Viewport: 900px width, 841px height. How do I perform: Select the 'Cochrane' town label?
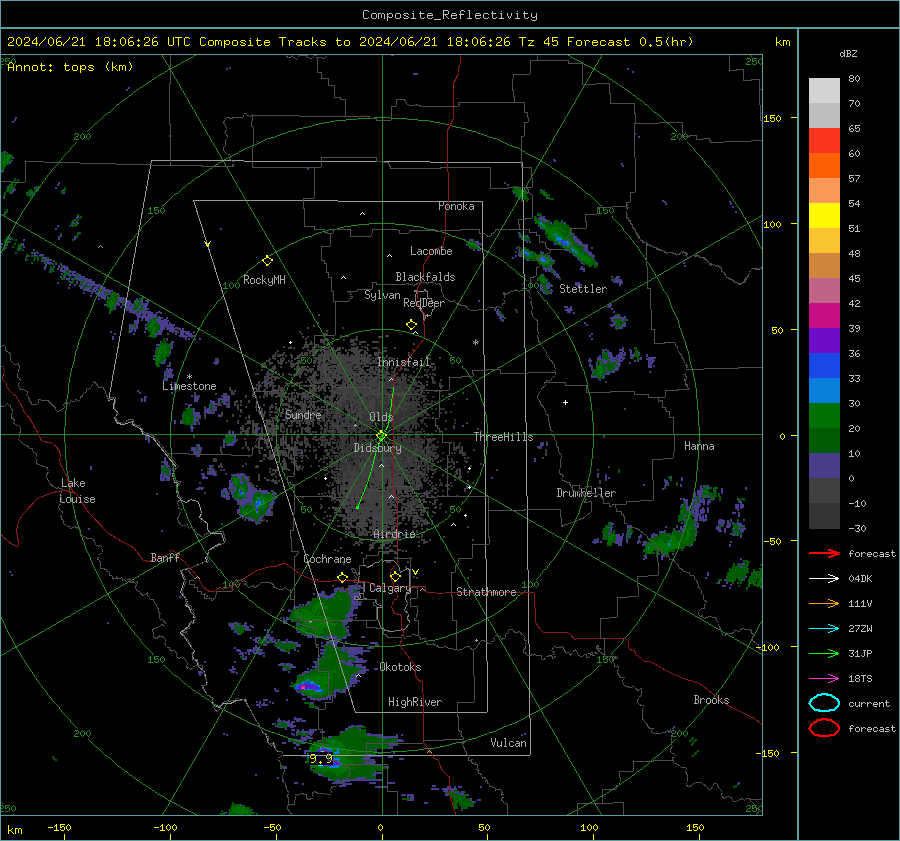tap(327, 559)
